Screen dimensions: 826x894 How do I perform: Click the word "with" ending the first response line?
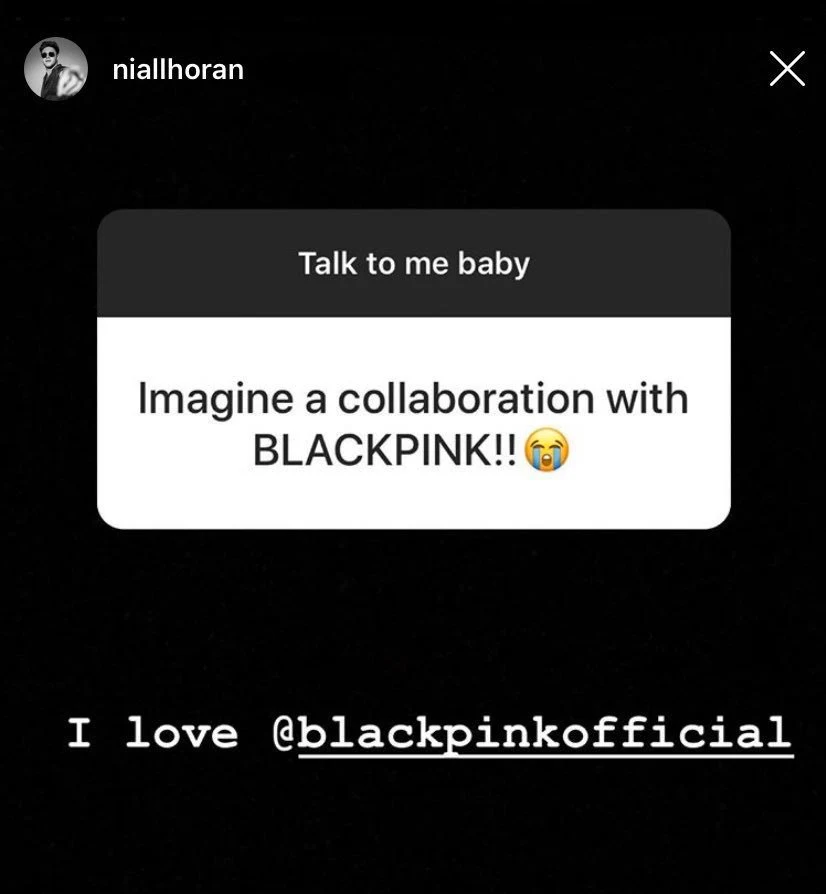(647, 398)
